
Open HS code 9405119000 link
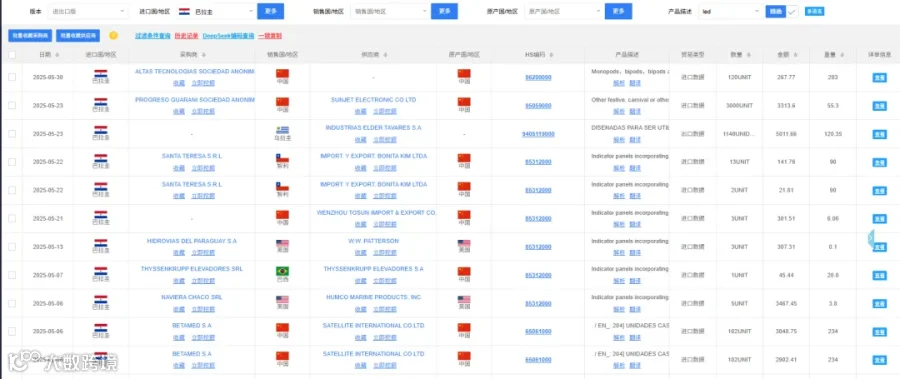[x=538, y=134]
